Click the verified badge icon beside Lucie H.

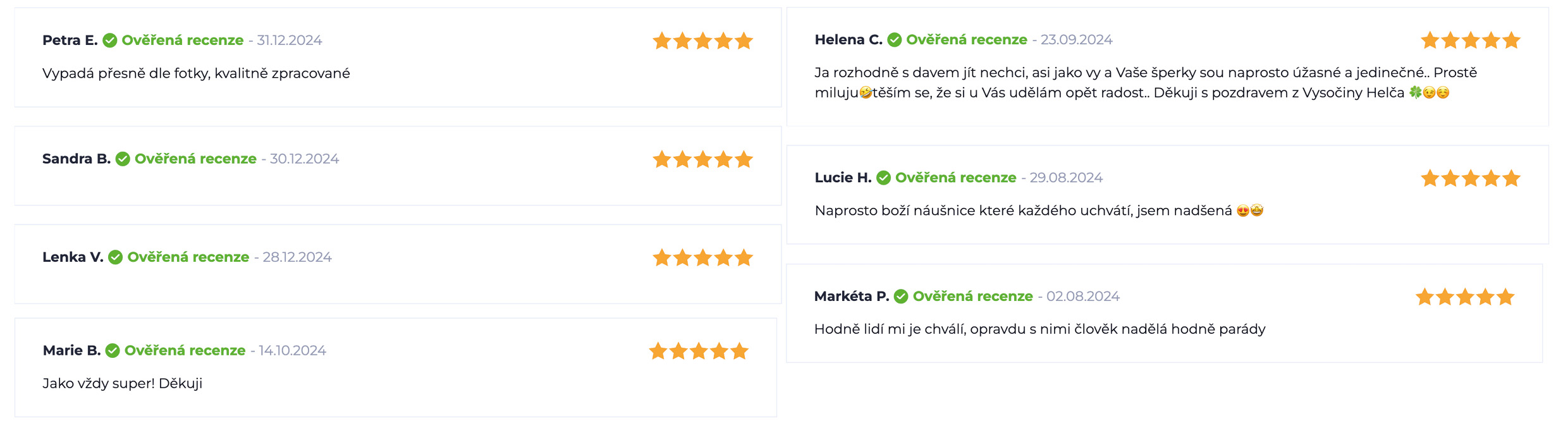pyautogui.click(x=884, y=178)
